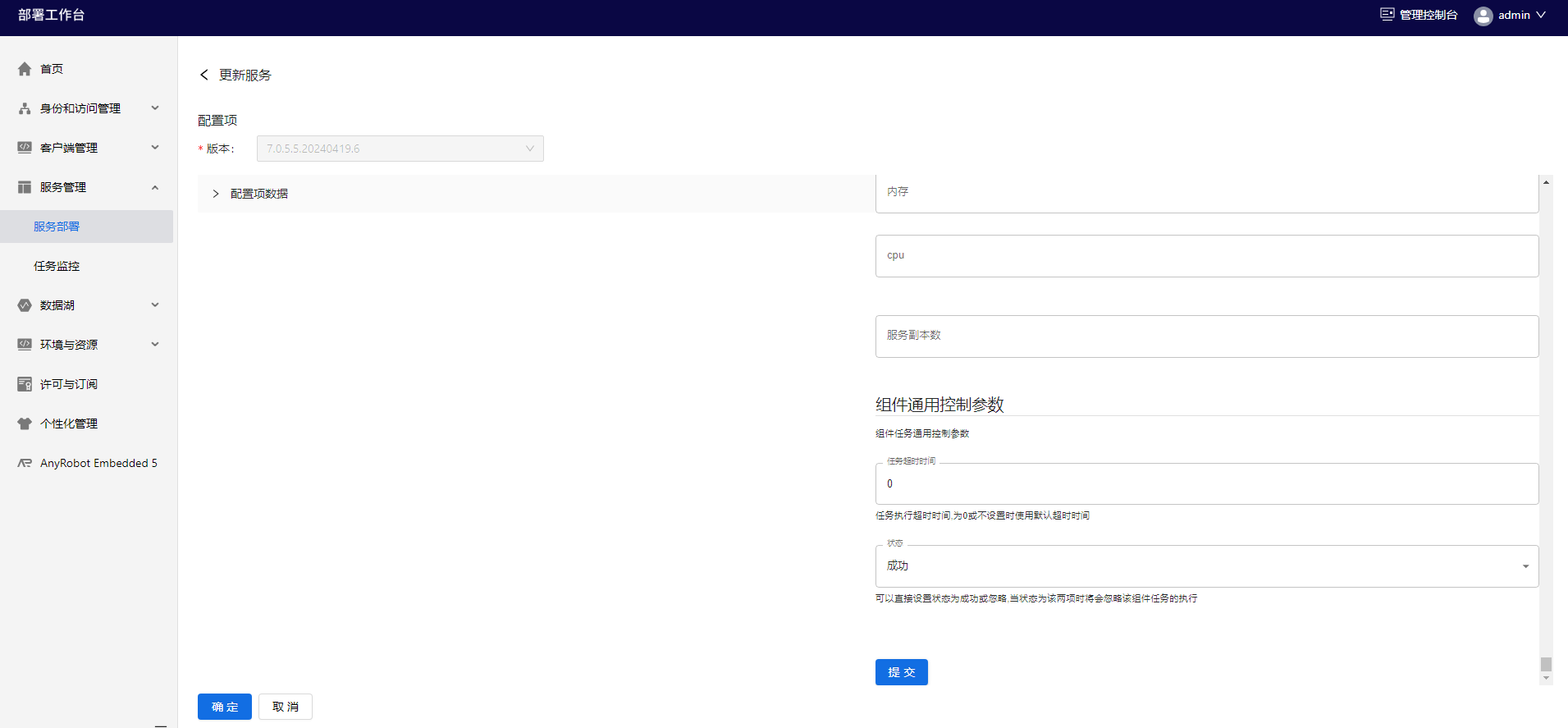
Task: Open the admin account dropdown arrow
Action: (x=1541, y=15)
